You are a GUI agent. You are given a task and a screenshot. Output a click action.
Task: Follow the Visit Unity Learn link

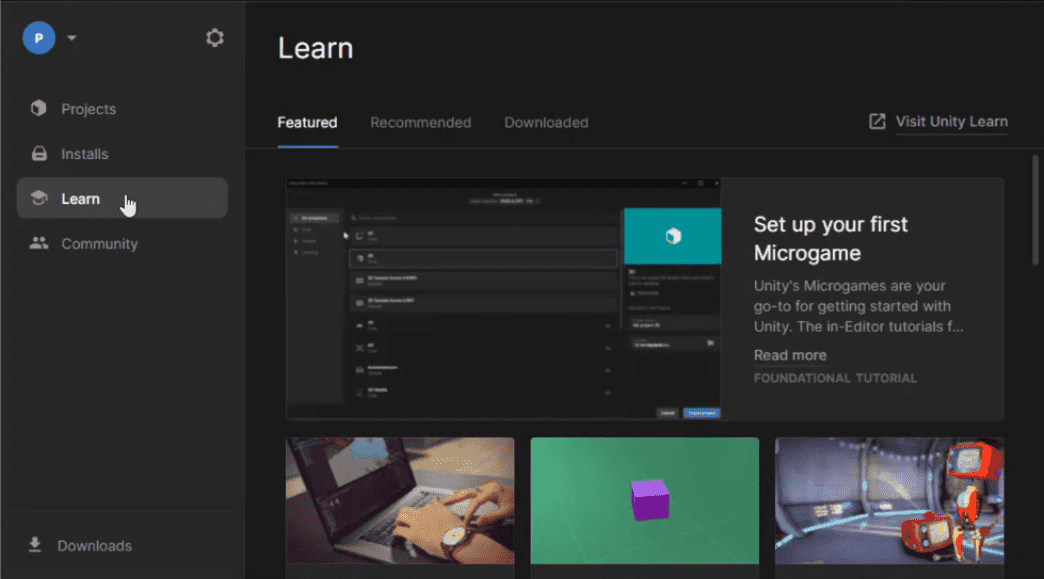pyautogui.click(x=951, y=122)
